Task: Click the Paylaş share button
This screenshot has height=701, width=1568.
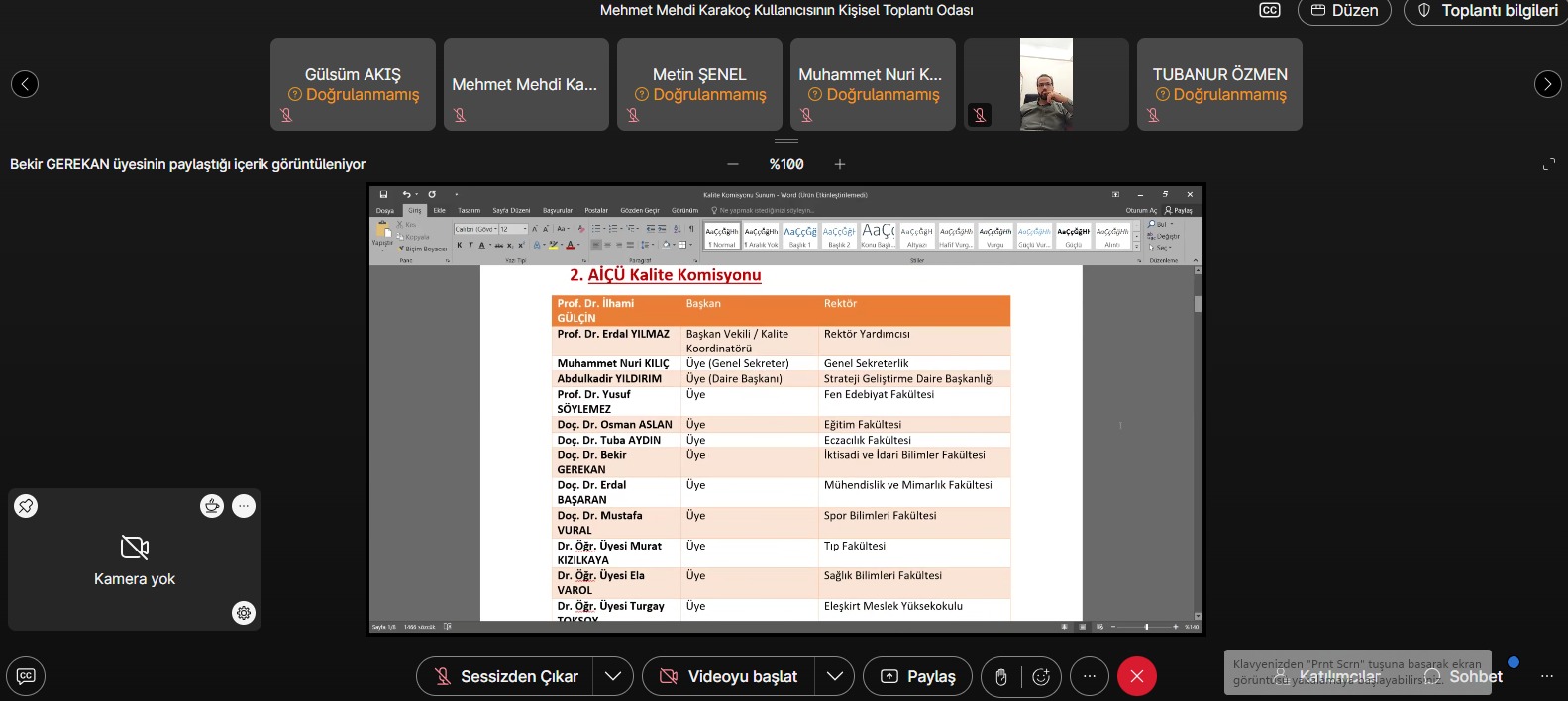Action: pyautogui.click(x=918, y=676)
